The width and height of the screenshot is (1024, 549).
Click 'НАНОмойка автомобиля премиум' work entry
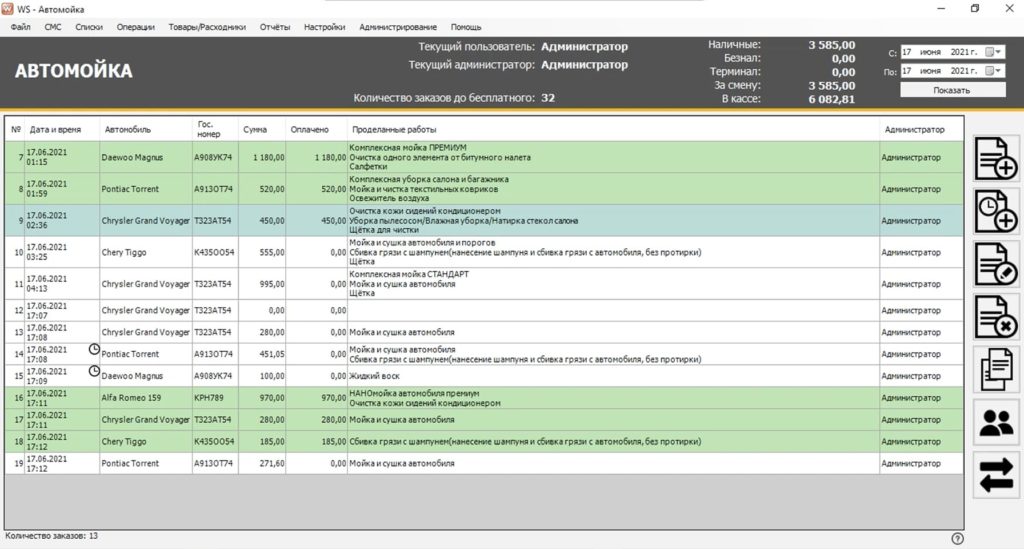tap(414, 393)
